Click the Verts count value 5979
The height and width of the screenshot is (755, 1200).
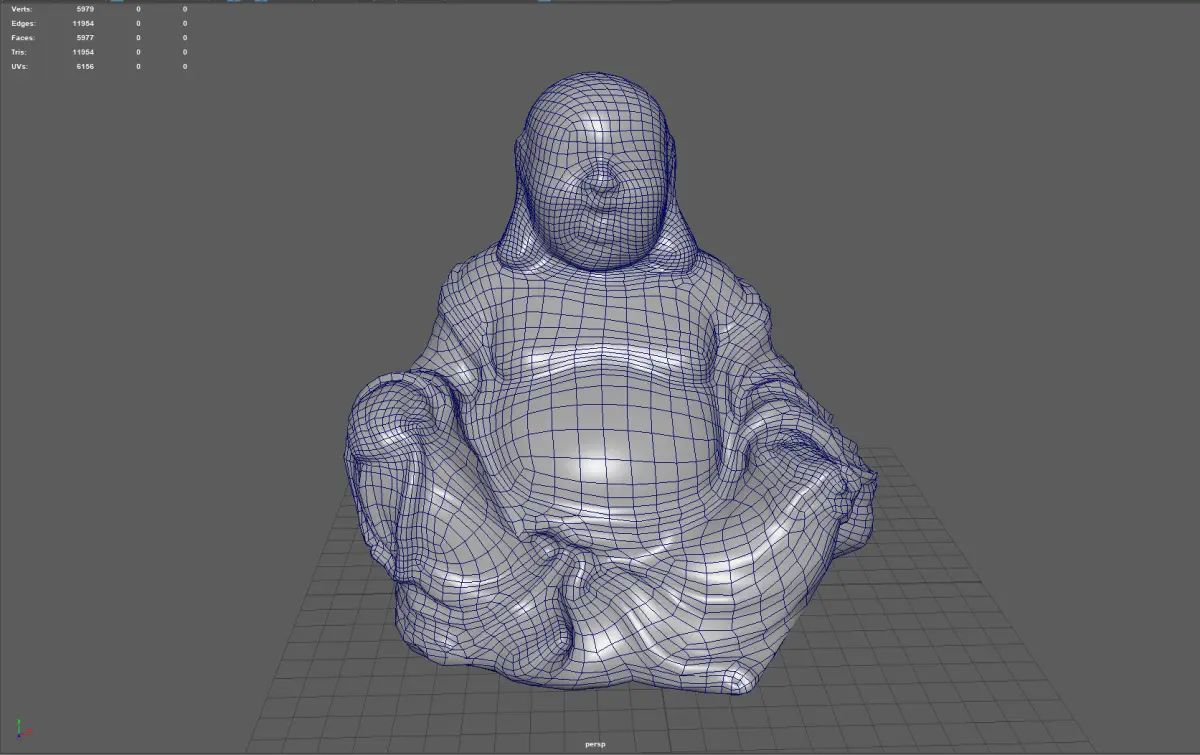tap(84, 9)
